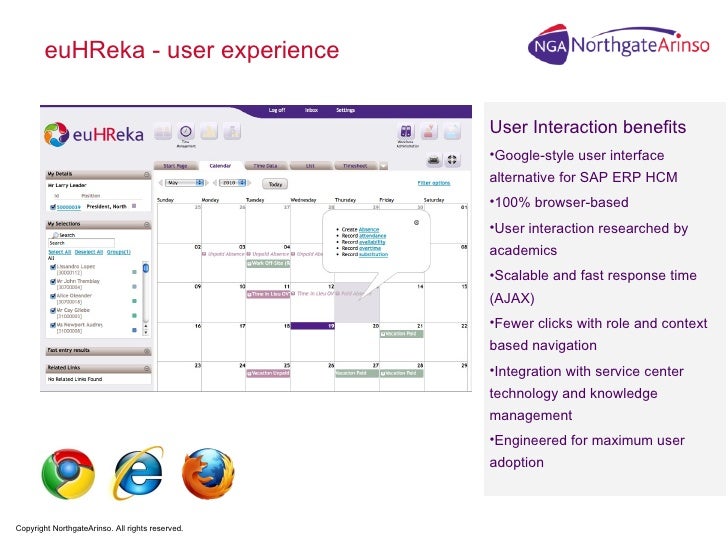The image size is (728, 546).
Task: Collapse the My Selections panel
Action: point(147,225)
